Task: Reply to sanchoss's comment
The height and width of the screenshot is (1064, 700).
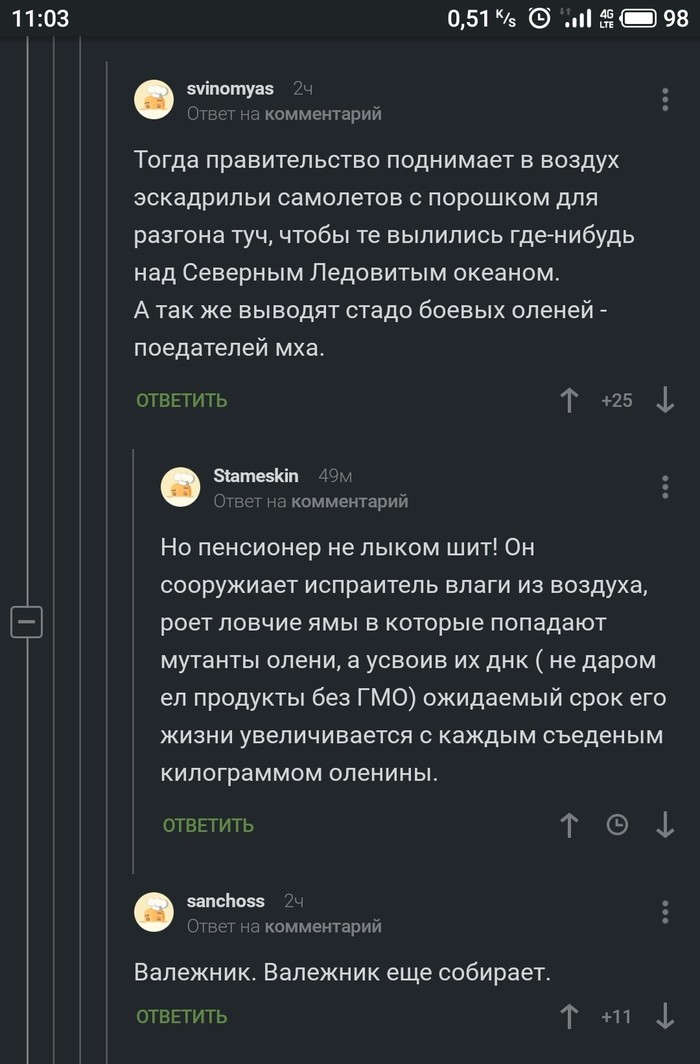Action: coord(182,1016)
